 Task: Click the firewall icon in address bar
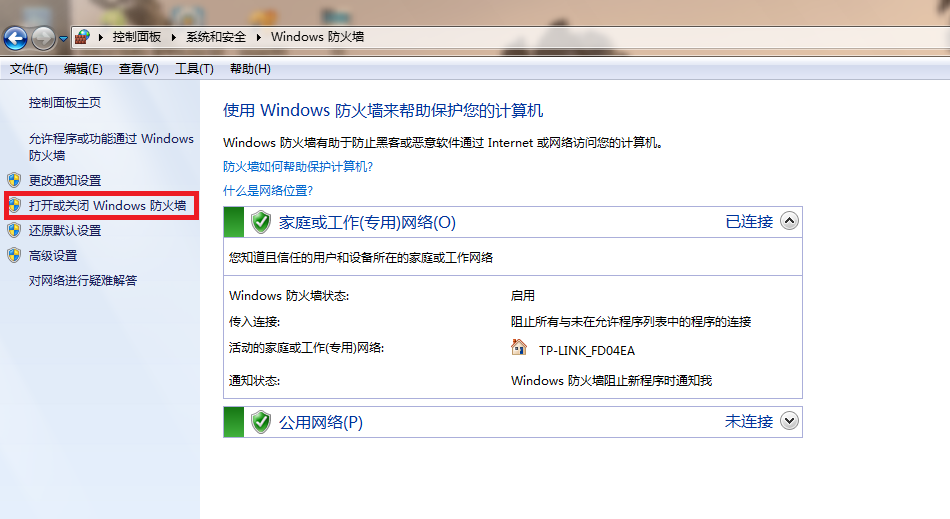click(x=82, y=37)
